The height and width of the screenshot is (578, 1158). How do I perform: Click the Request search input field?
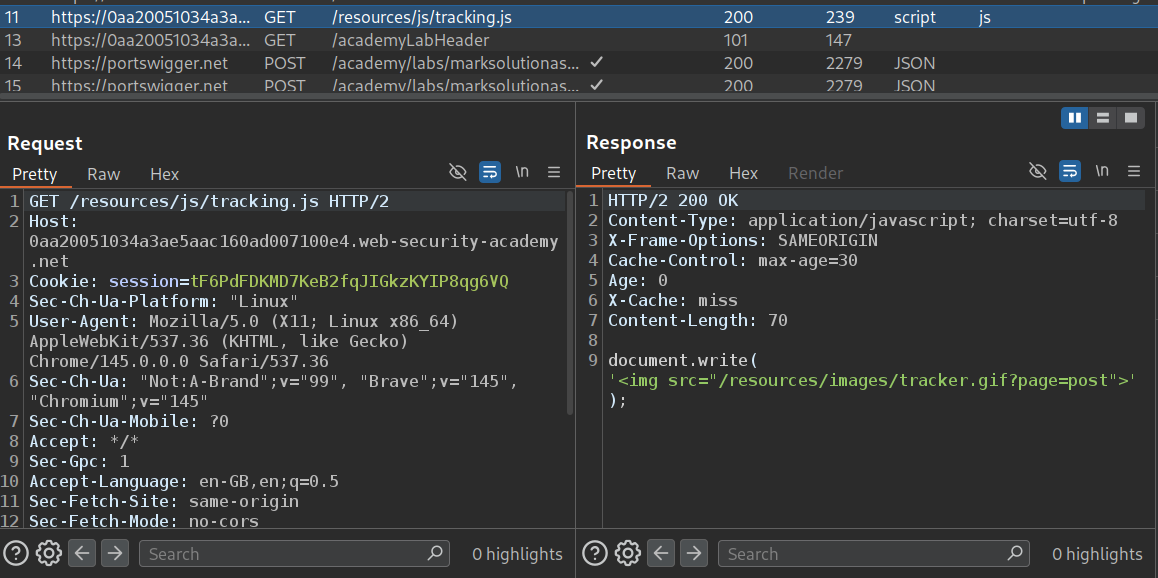(x=290, y=553)
